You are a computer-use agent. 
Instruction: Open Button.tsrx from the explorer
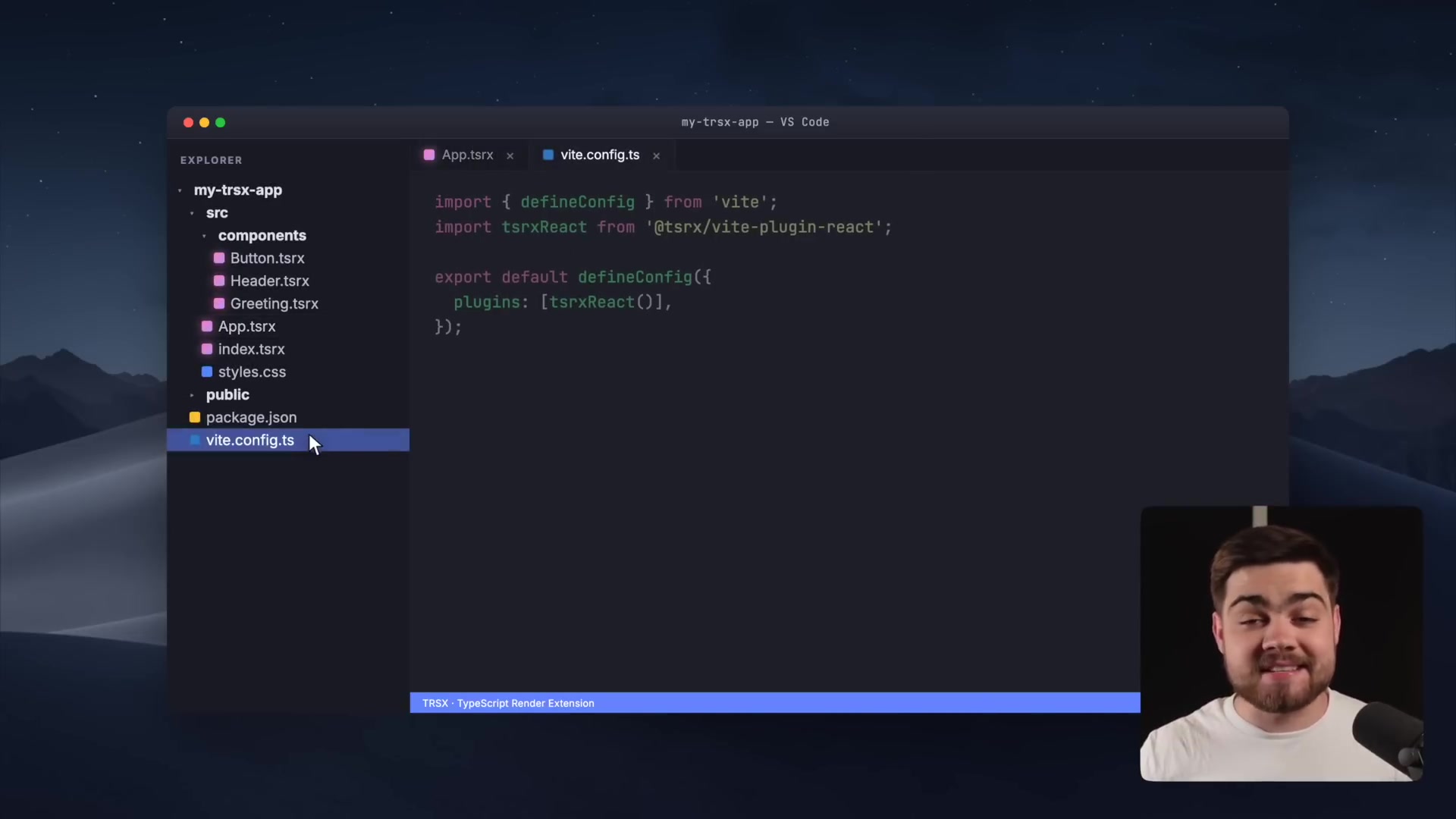pyautogui.click(x=267, y=258)
